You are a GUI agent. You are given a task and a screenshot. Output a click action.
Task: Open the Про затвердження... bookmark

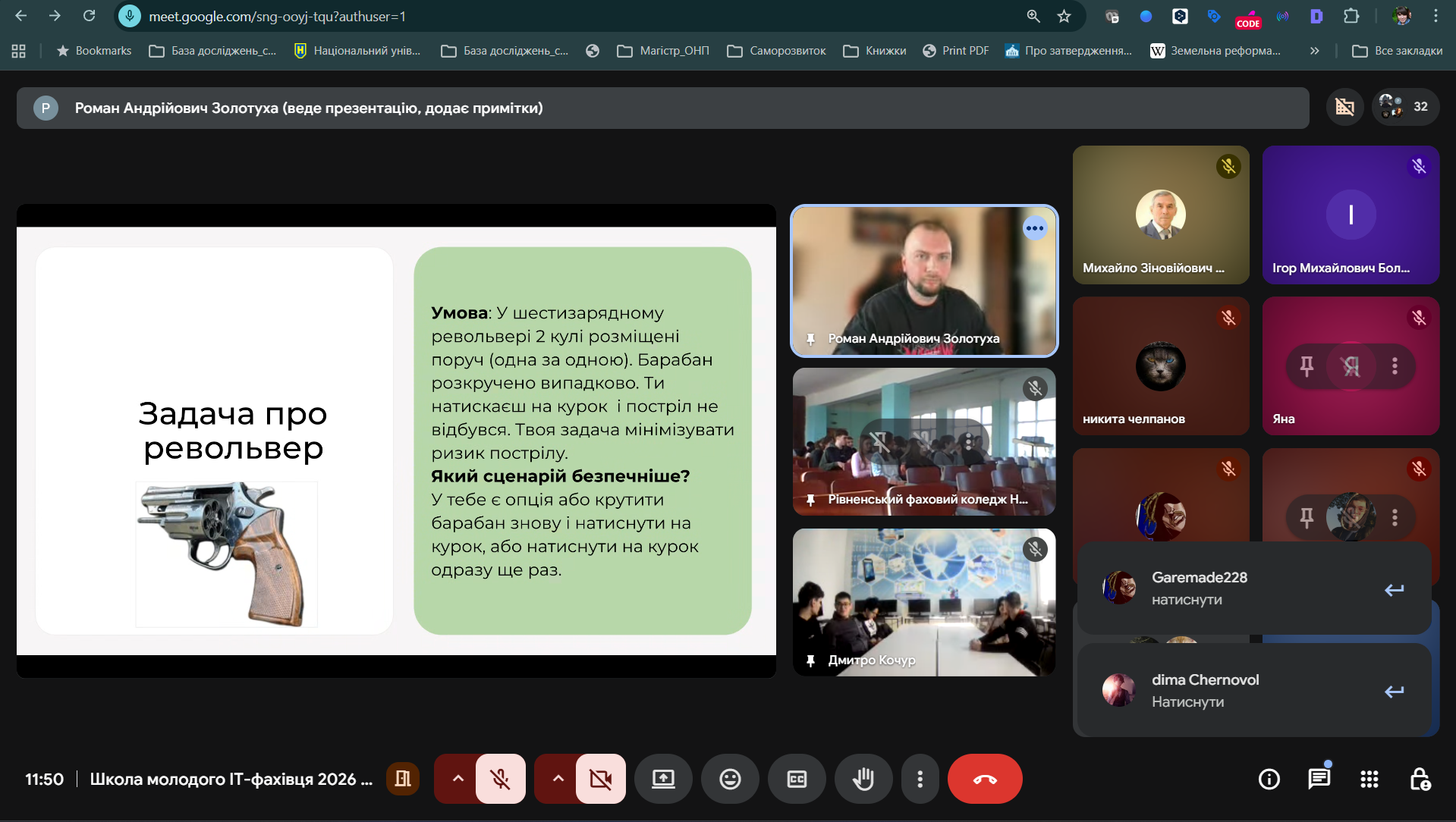click(x=1068, y=51)
